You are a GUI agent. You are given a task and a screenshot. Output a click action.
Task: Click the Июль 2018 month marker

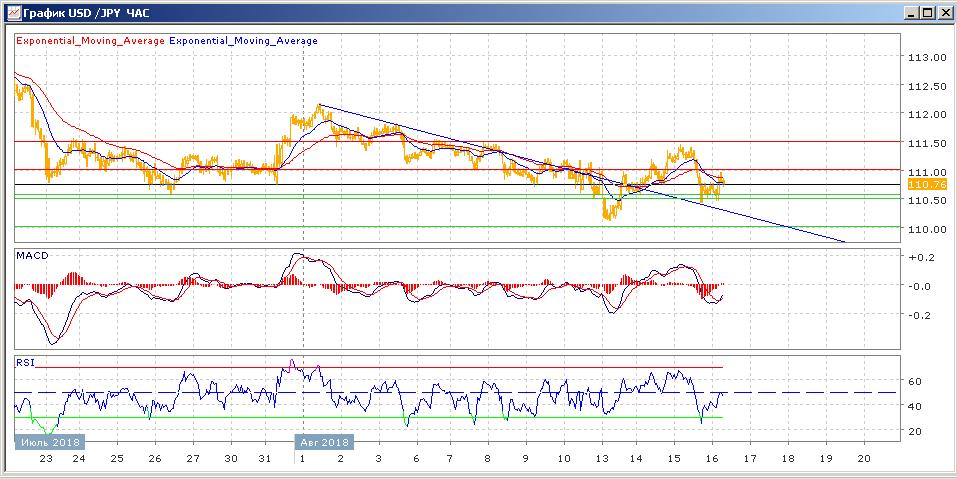click(x=49, y=442)
